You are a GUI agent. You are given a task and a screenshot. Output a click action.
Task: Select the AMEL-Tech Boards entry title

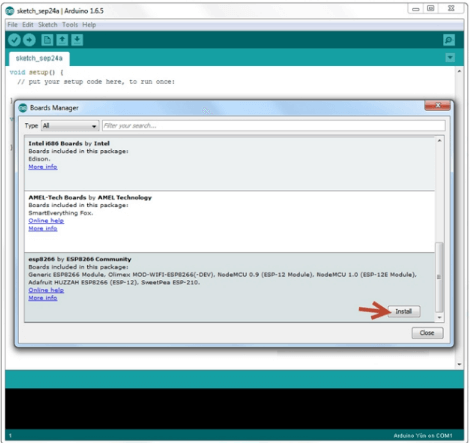coord(90,197)
